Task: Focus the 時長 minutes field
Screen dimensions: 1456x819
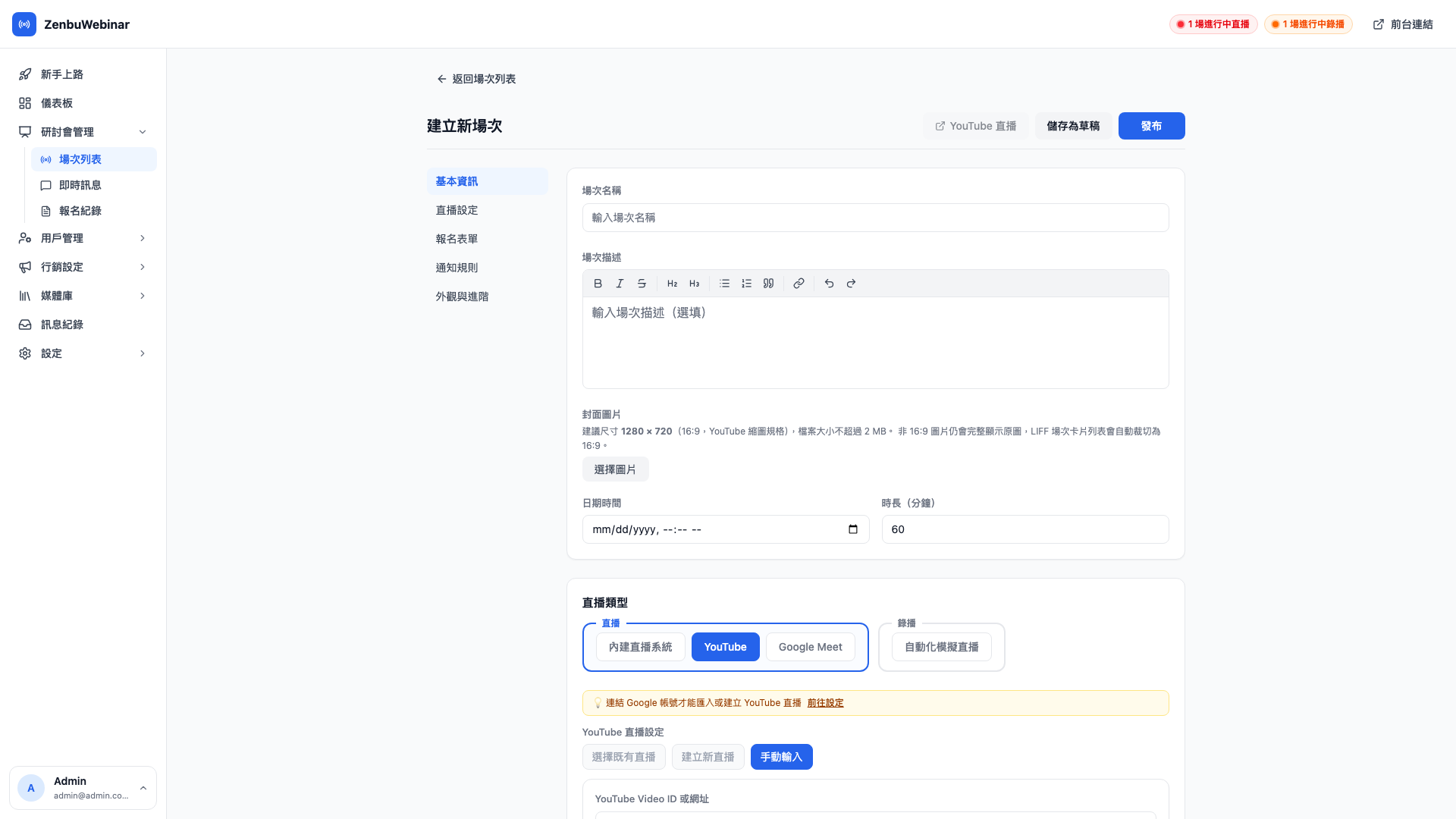Action: (1025, 529)
